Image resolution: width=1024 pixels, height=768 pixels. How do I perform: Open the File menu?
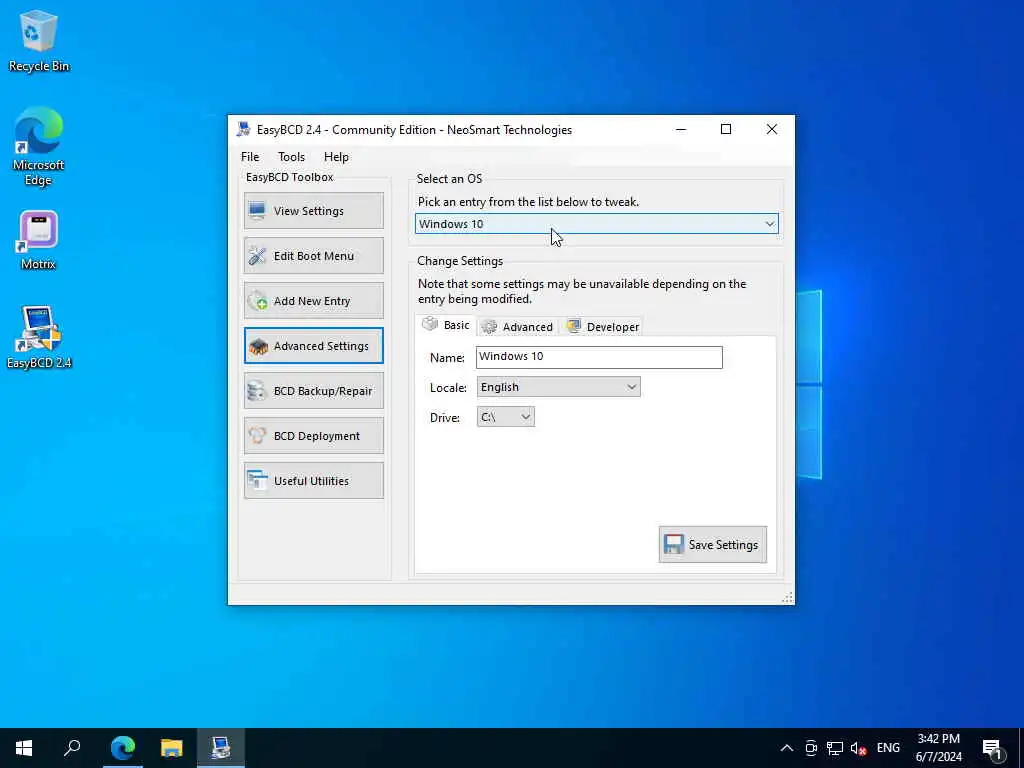point(249,157)
